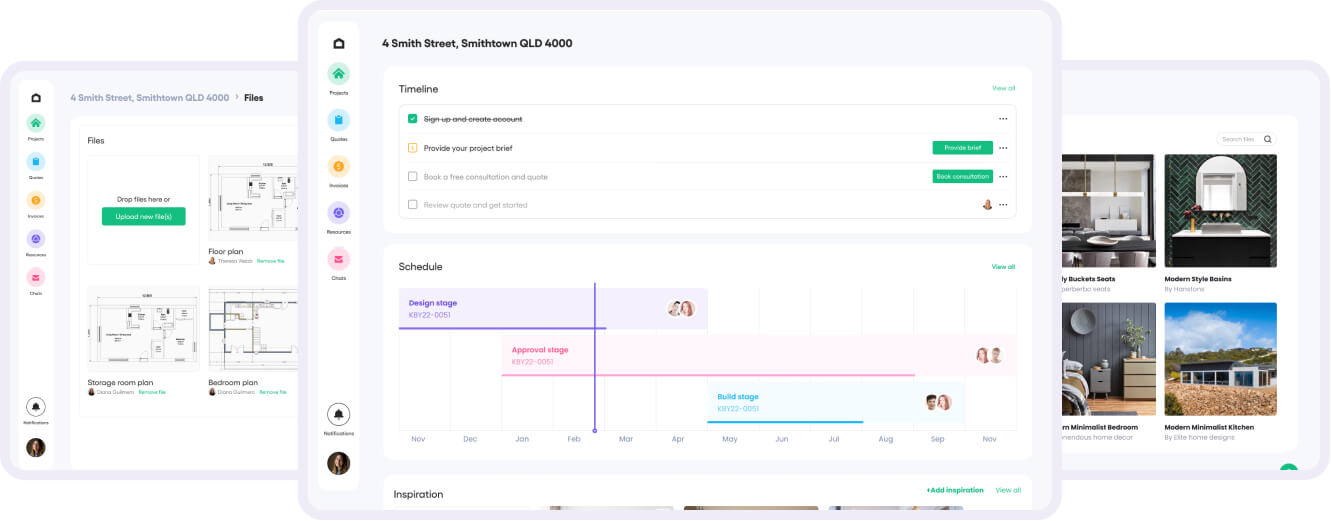Viewport: 1331px width, 521px height.
Task: Click the Provide brief button
Action: 962,148
